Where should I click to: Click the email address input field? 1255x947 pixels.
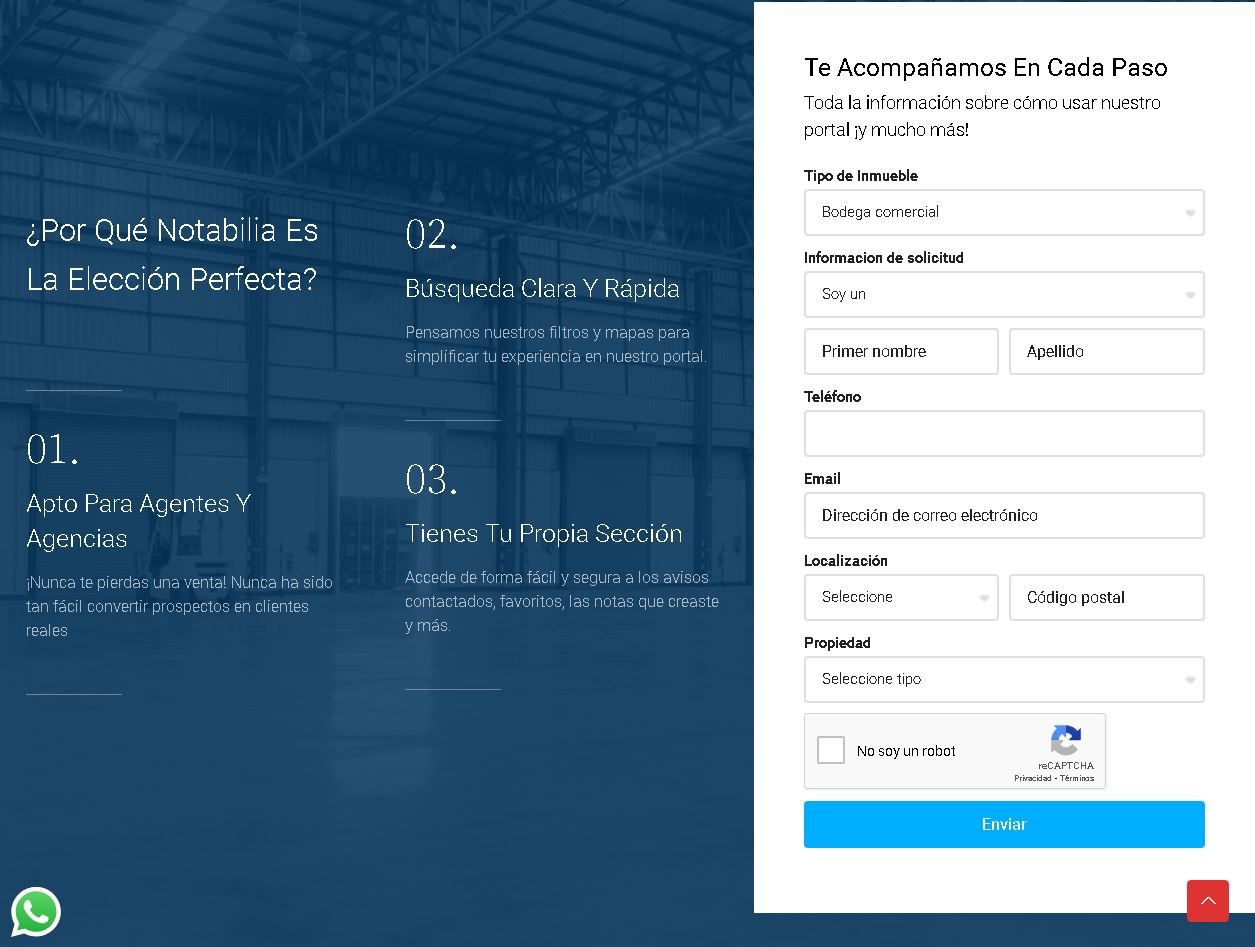(x=1004, y=515)
